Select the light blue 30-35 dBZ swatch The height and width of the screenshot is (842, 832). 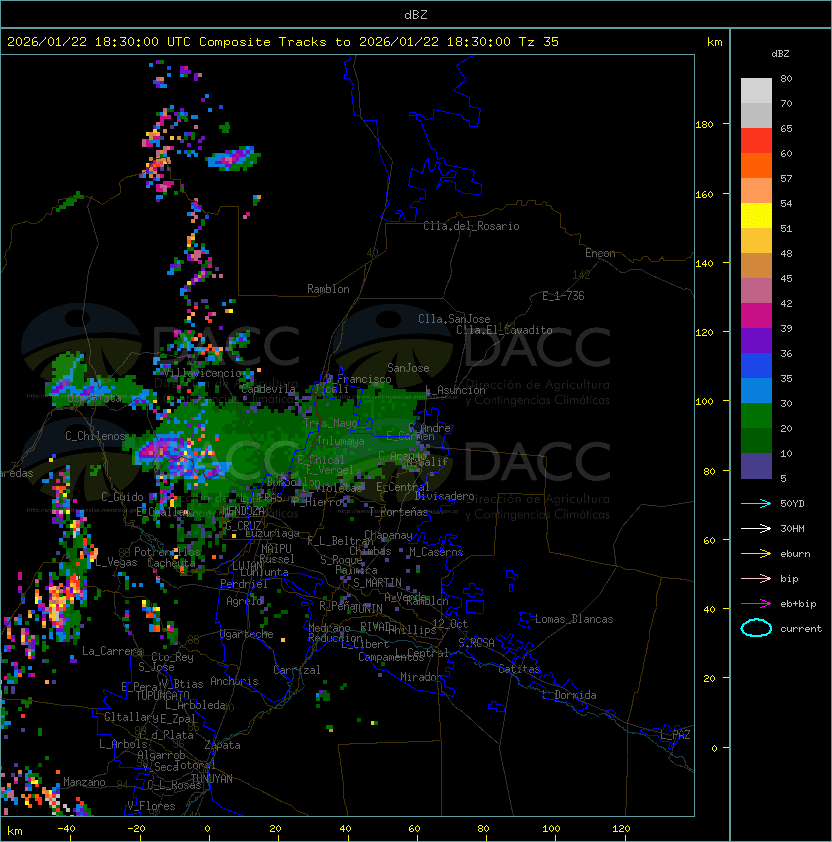(756, 390)
